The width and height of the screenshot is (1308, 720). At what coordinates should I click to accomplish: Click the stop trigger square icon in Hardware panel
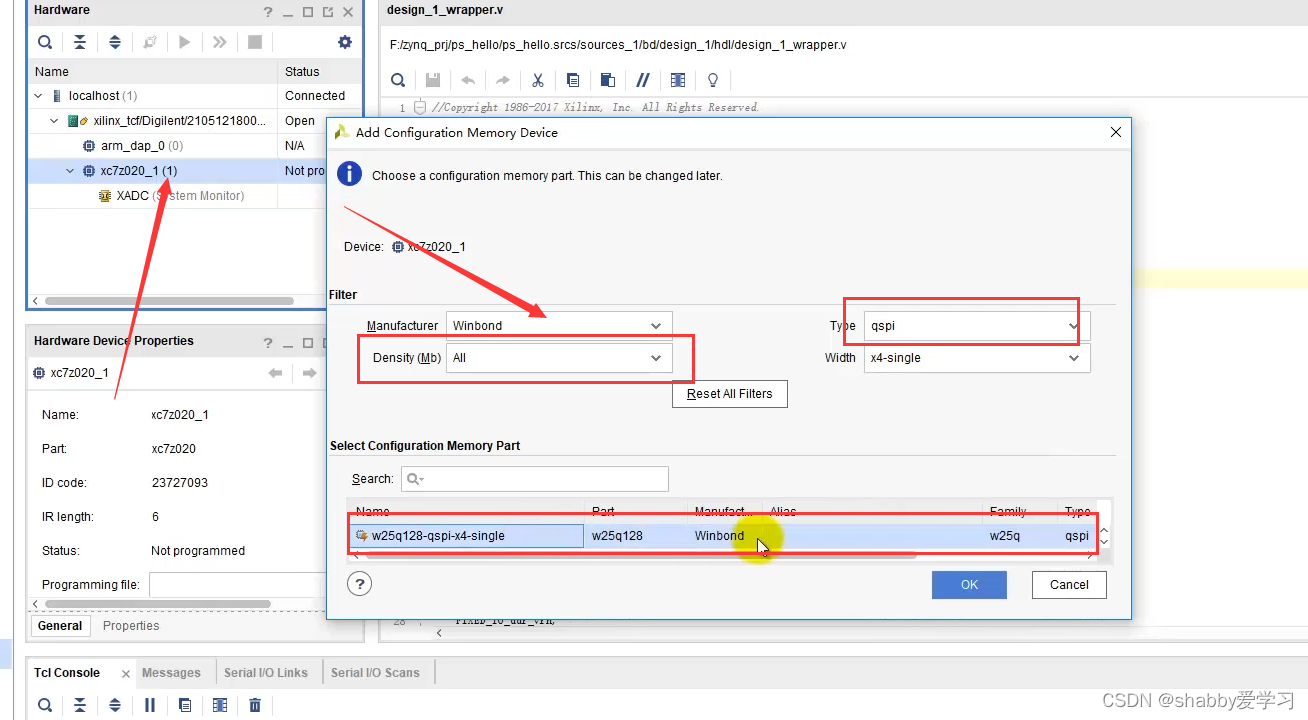tap(255, 42)
